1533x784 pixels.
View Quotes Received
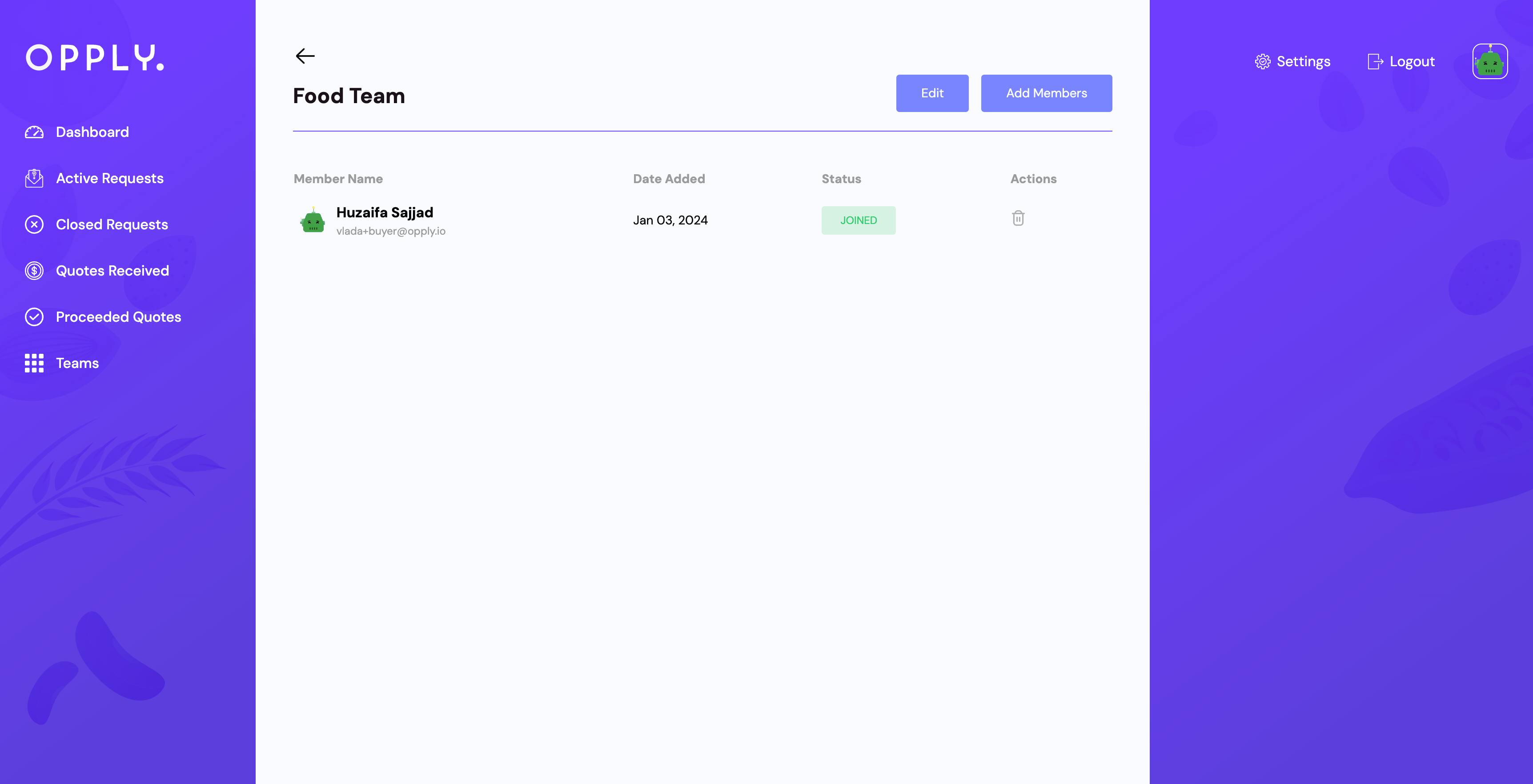pos(112,271)
